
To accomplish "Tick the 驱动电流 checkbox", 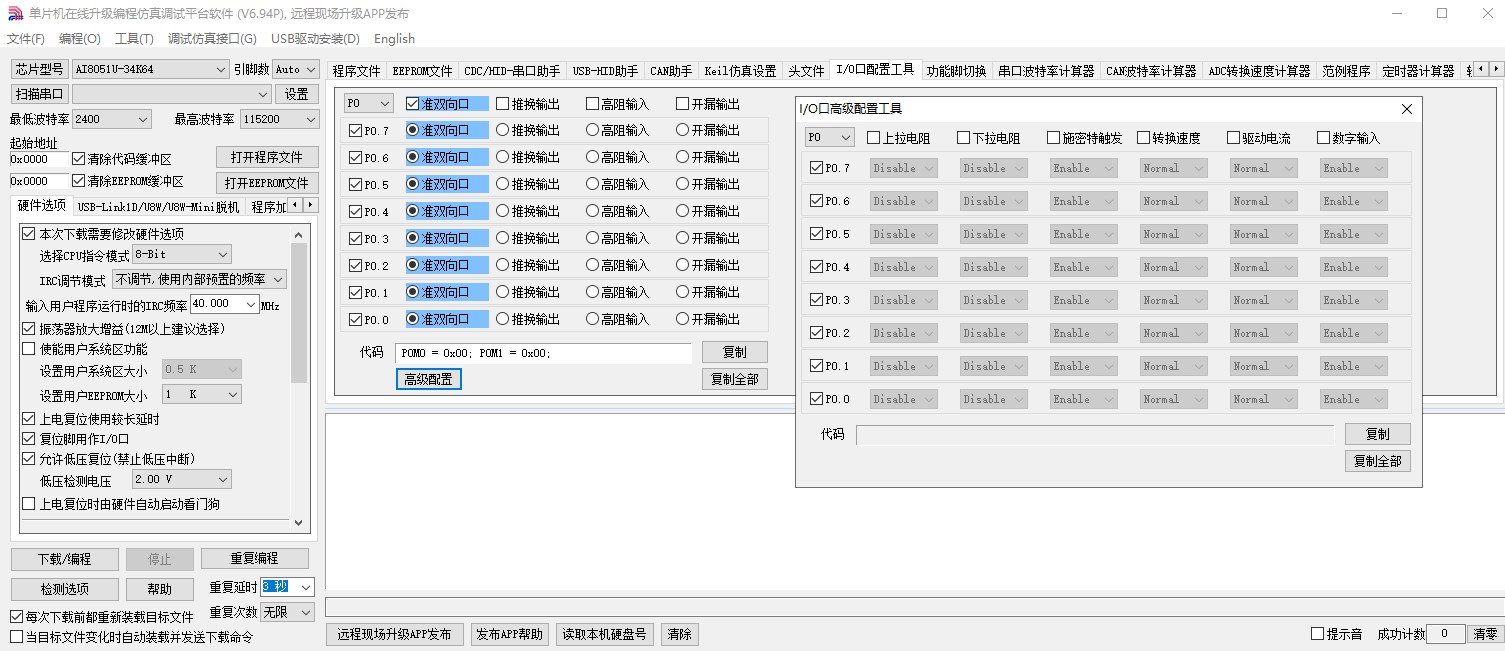I will (1234, 138).
